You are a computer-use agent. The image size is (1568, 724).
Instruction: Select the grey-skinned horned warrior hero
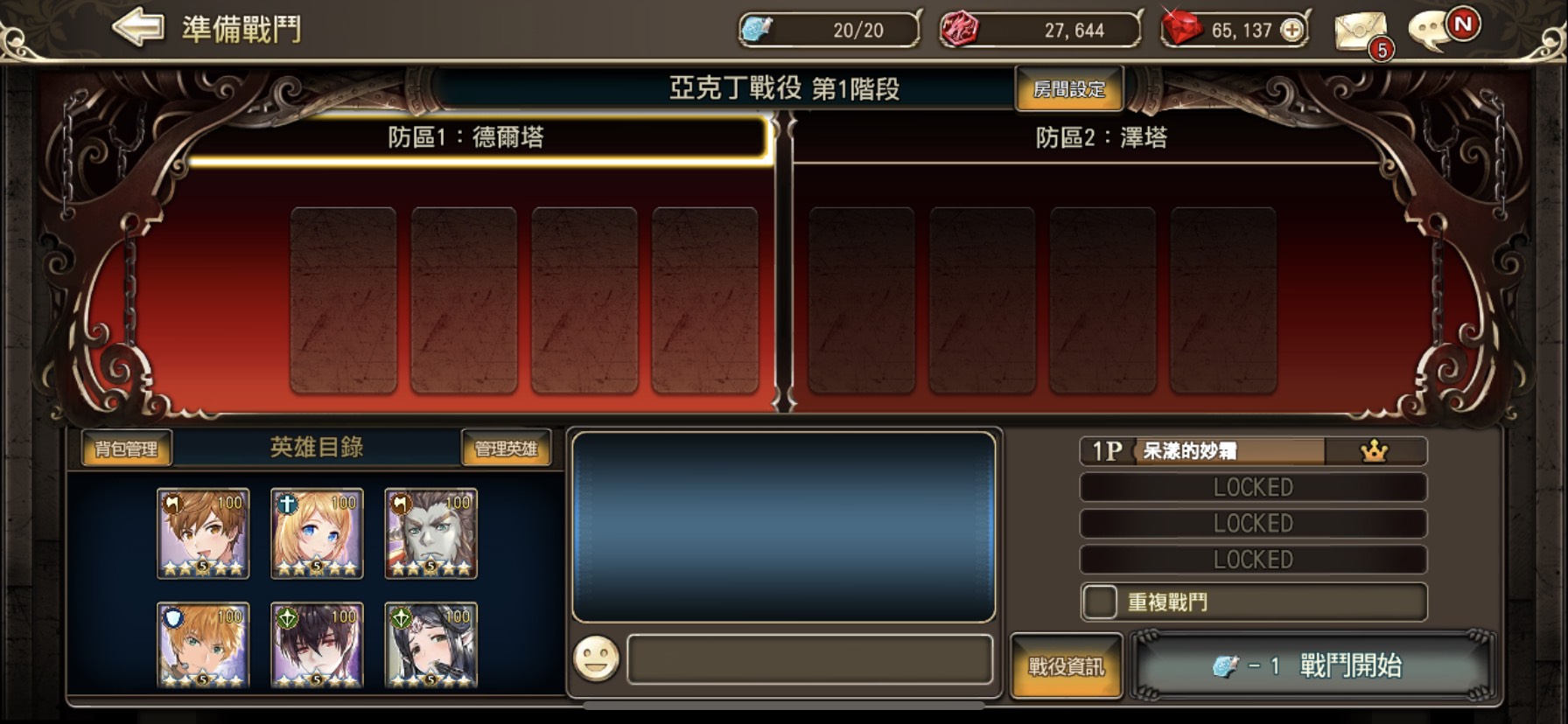tap(430, 533)
